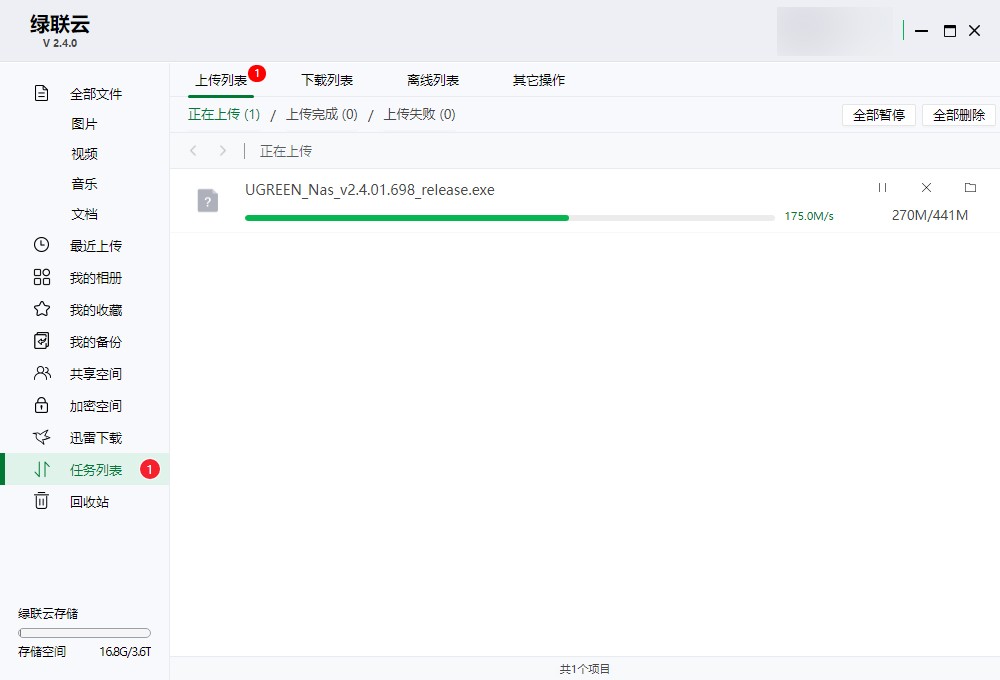This screenshot has width=1000, height=680.
Task: Switch to the 下载列表 tab
Action: 327,80
